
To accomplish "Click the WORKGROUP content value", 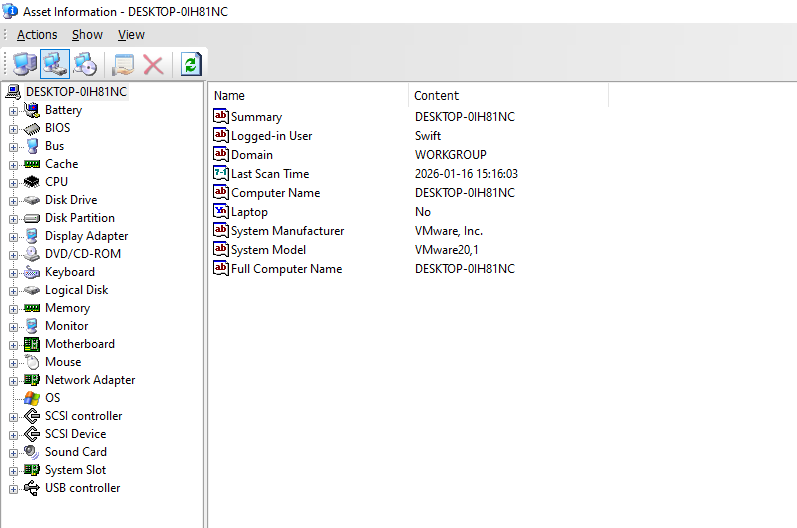I will point(450,154).
